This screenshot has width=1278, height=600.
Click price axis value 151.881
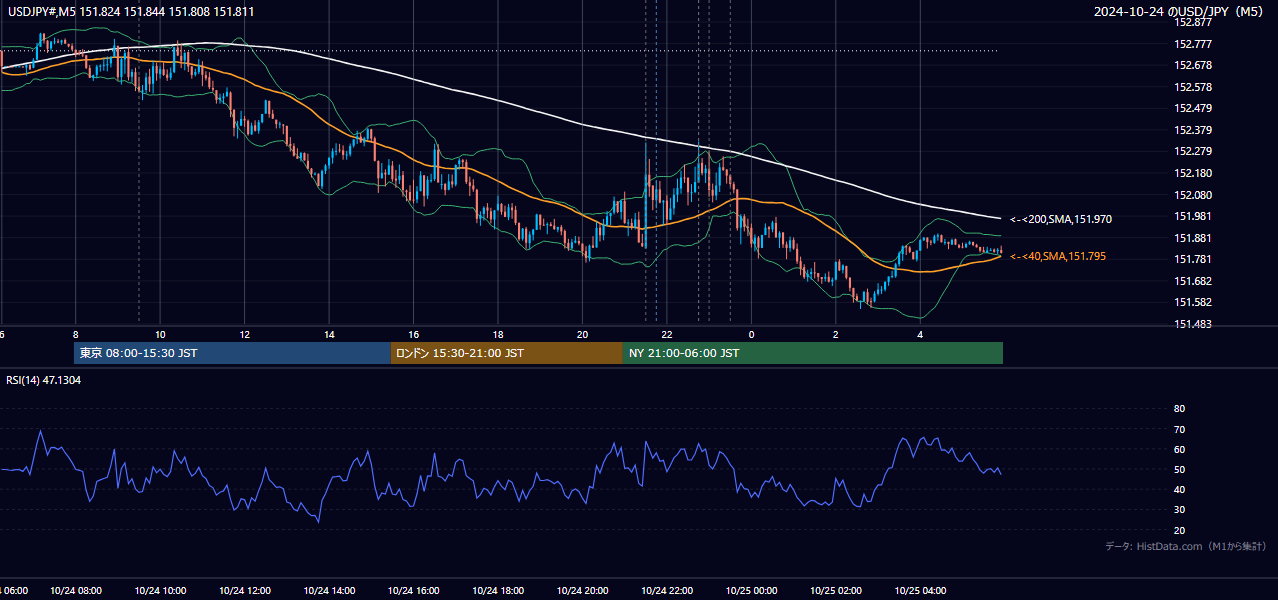(1194, 238)
